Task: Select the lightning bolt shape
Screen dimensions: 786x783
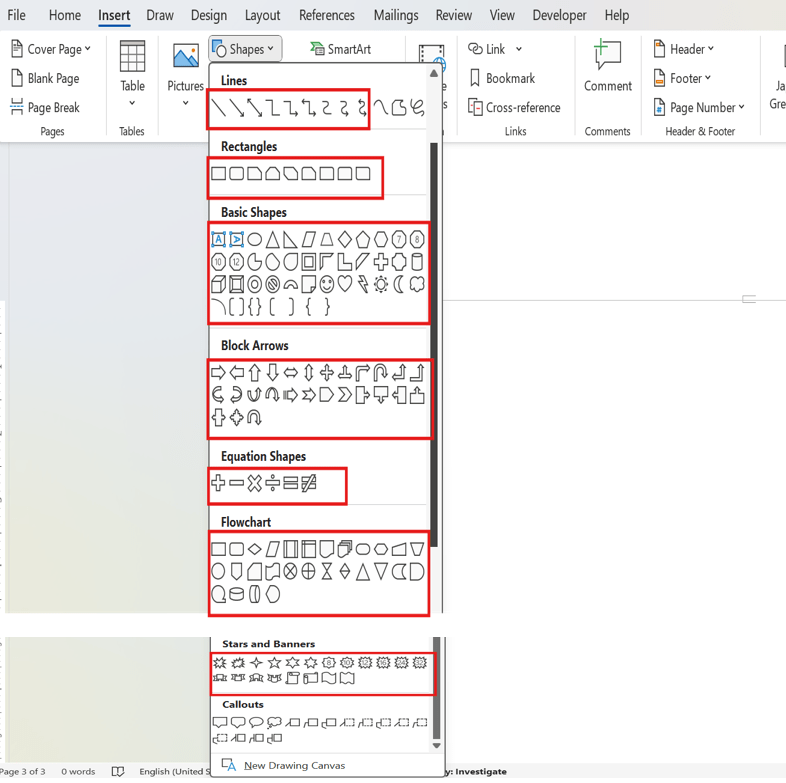Action: [x=363, y=285]
